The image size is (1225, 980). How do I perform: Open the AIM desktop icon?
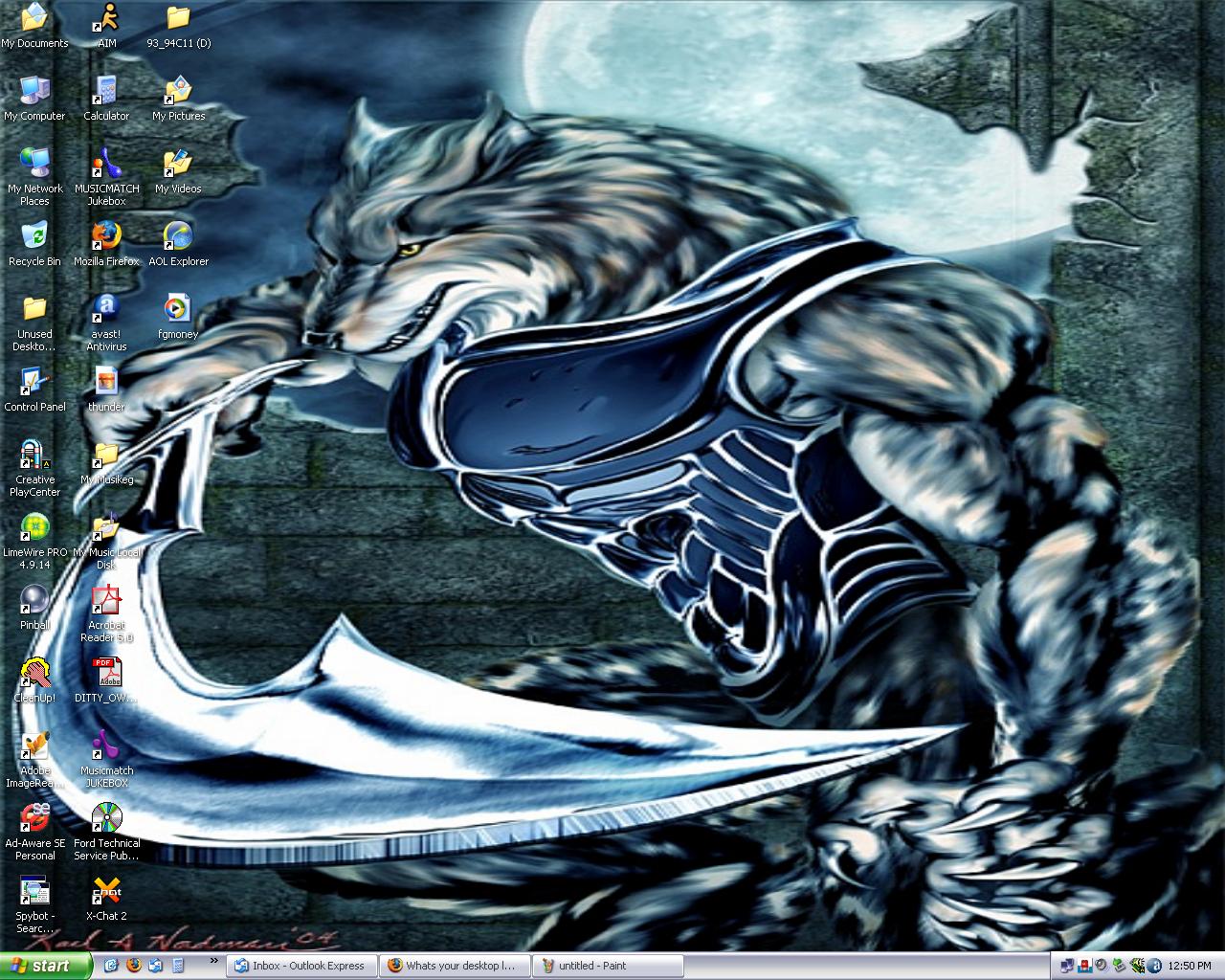(x=106, y=19)
